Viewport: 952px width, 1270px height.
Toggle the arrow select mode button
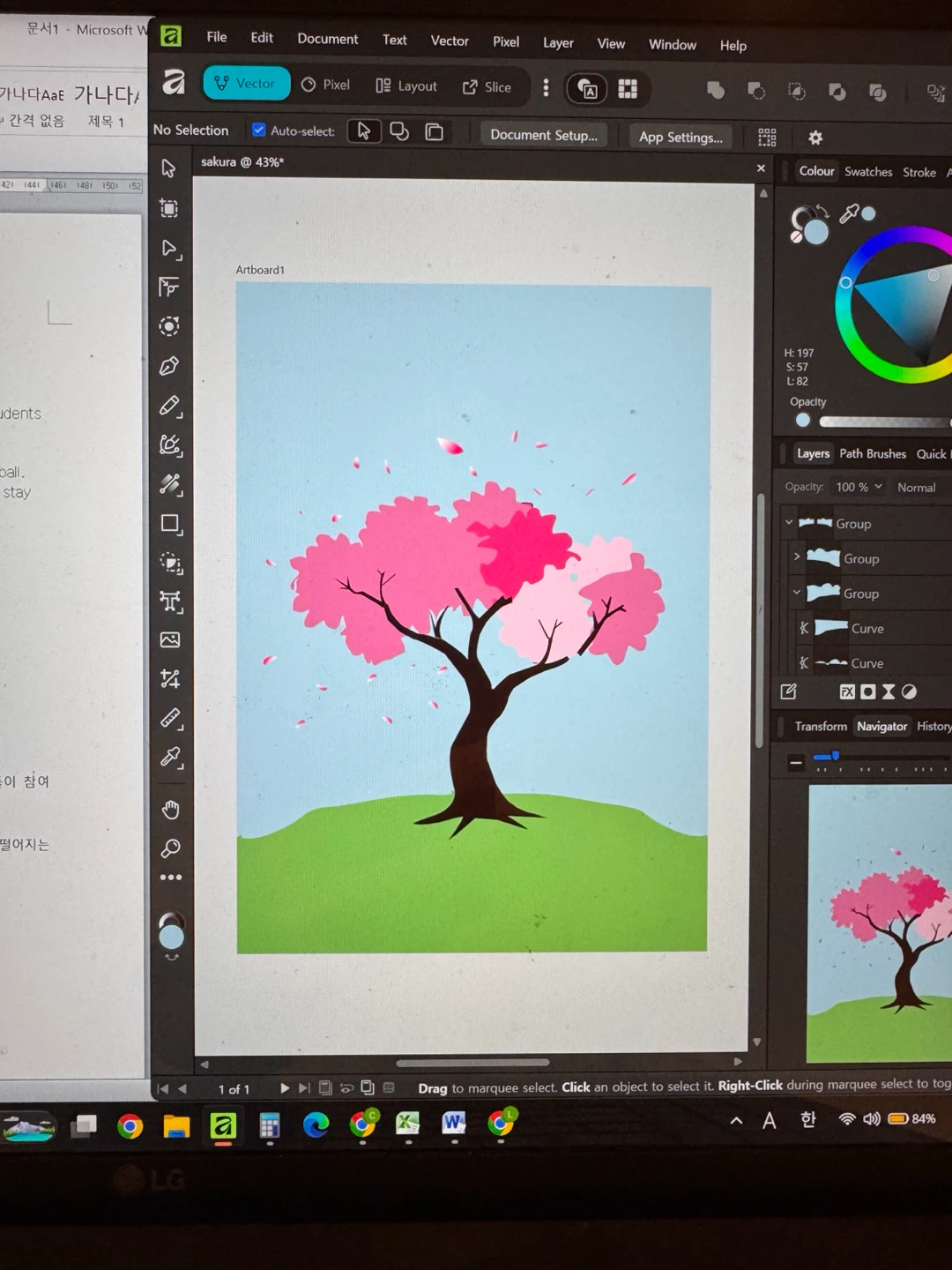point(363,131)
